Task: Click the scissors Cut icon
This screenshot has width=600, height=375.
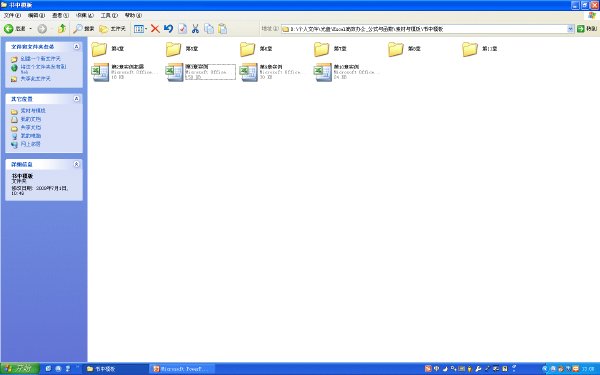Action: (x=196, y=29)
